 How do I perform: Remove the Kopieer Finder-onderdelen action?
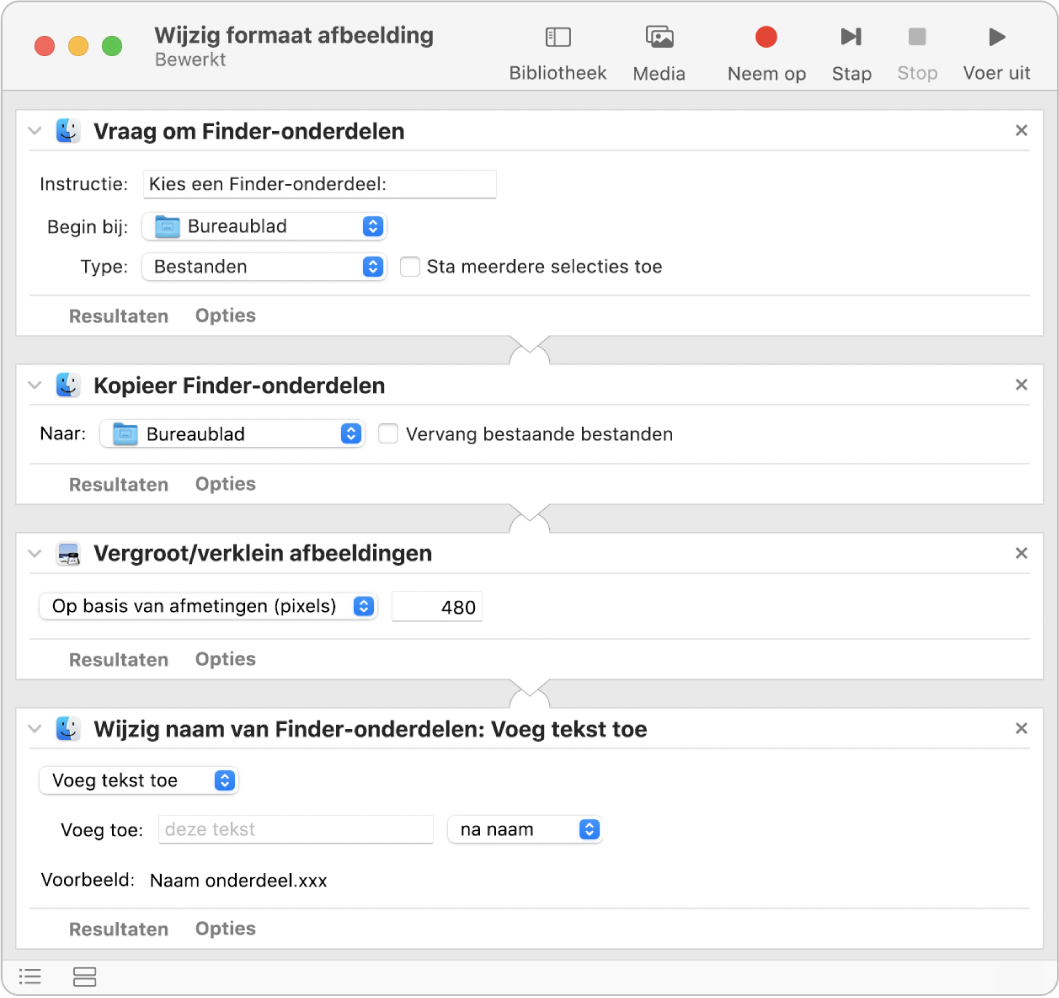pos(1021,385)
